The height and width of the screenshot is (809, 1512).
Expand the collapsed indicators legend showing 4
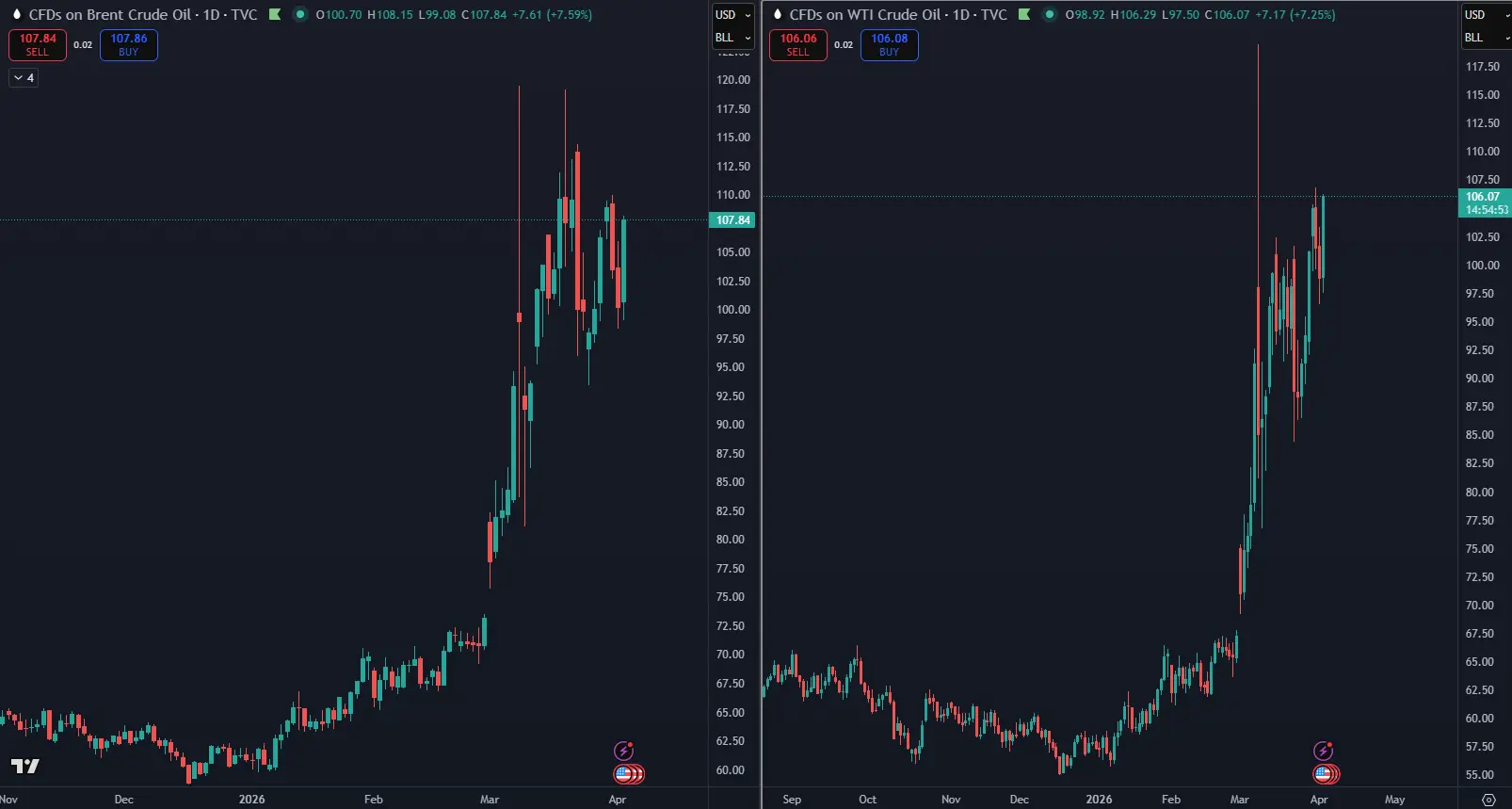(24, 78)
